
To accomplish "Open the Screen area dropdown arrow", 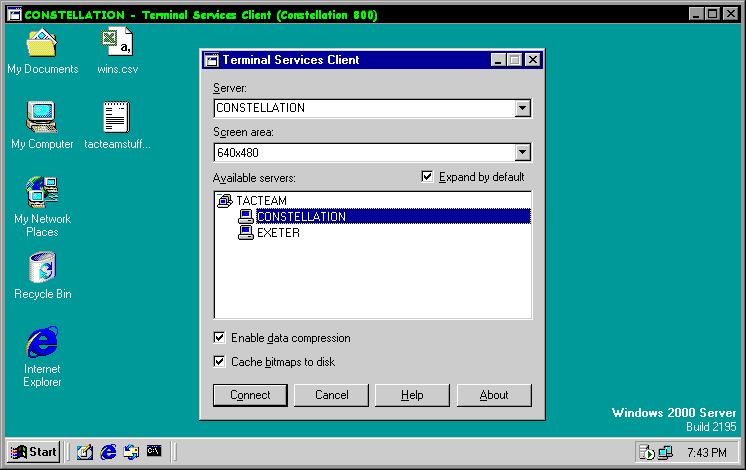I will (x=522, y=152).
